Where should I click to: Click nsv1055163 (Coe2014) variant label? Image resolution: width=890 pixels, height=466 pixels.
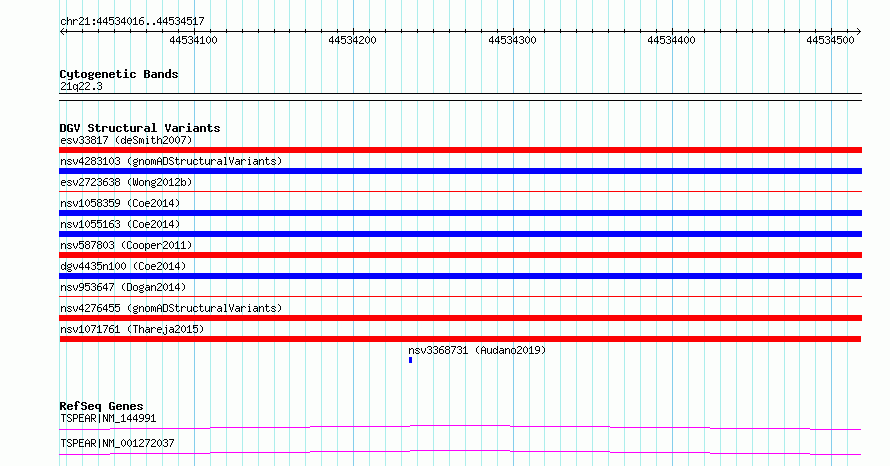coord(120,224)
